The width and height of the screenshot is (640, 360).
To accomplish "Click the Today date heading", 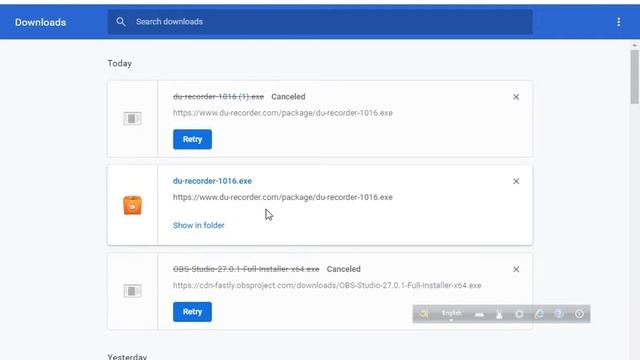I will (120, 63).
